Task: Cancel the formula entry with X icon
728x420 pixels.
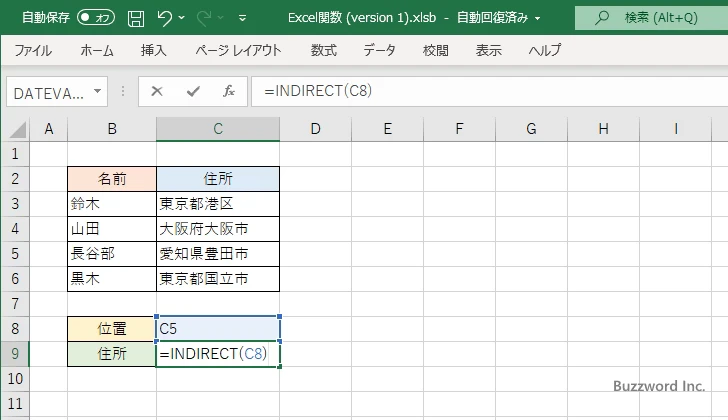Action: click(x=157, y=91)
